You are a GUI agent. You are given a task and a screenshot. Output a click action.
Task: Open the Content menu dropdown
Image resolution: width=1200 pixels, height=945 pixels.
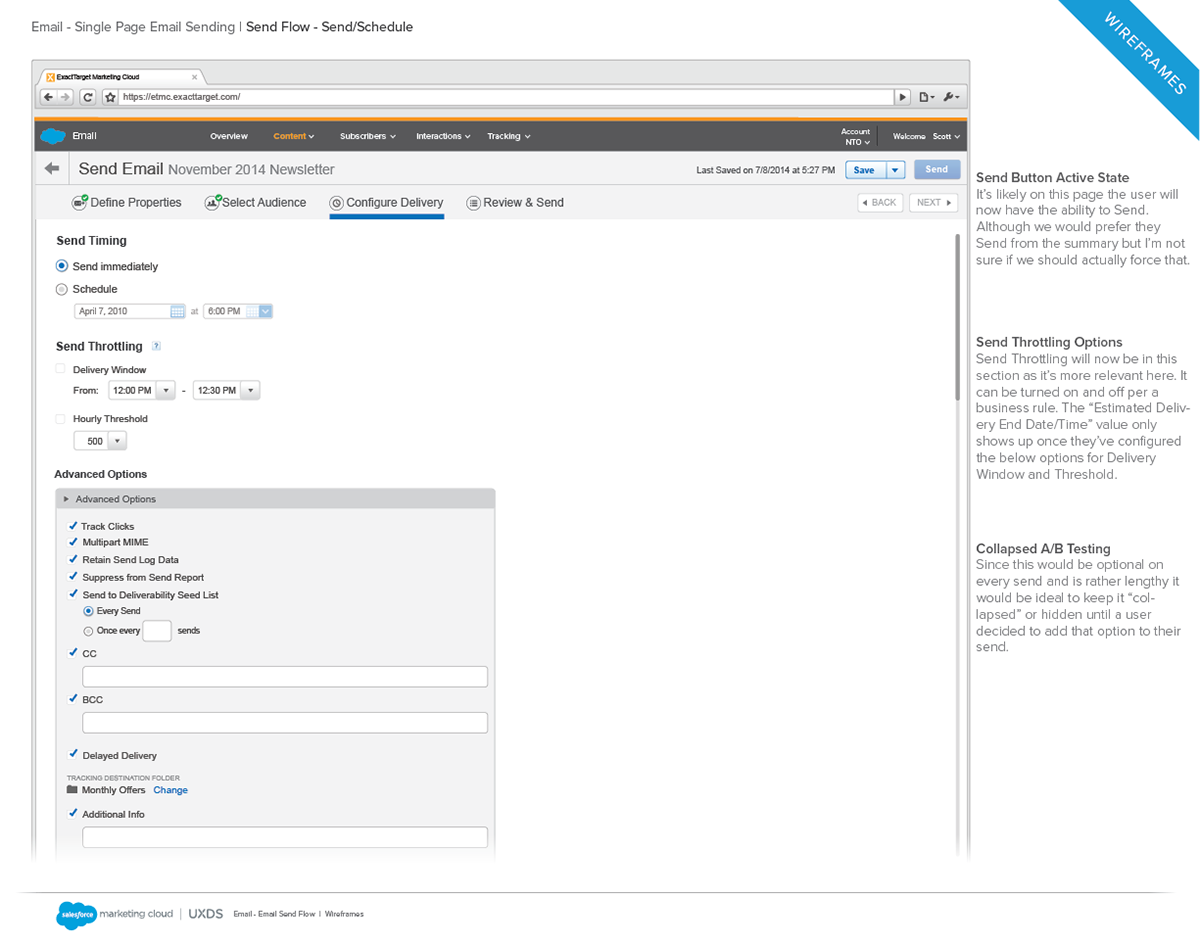294,136
